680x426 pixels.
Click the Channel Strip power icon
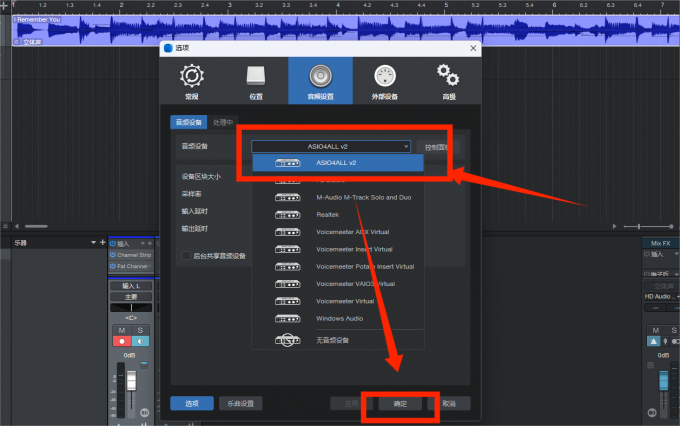112,255
